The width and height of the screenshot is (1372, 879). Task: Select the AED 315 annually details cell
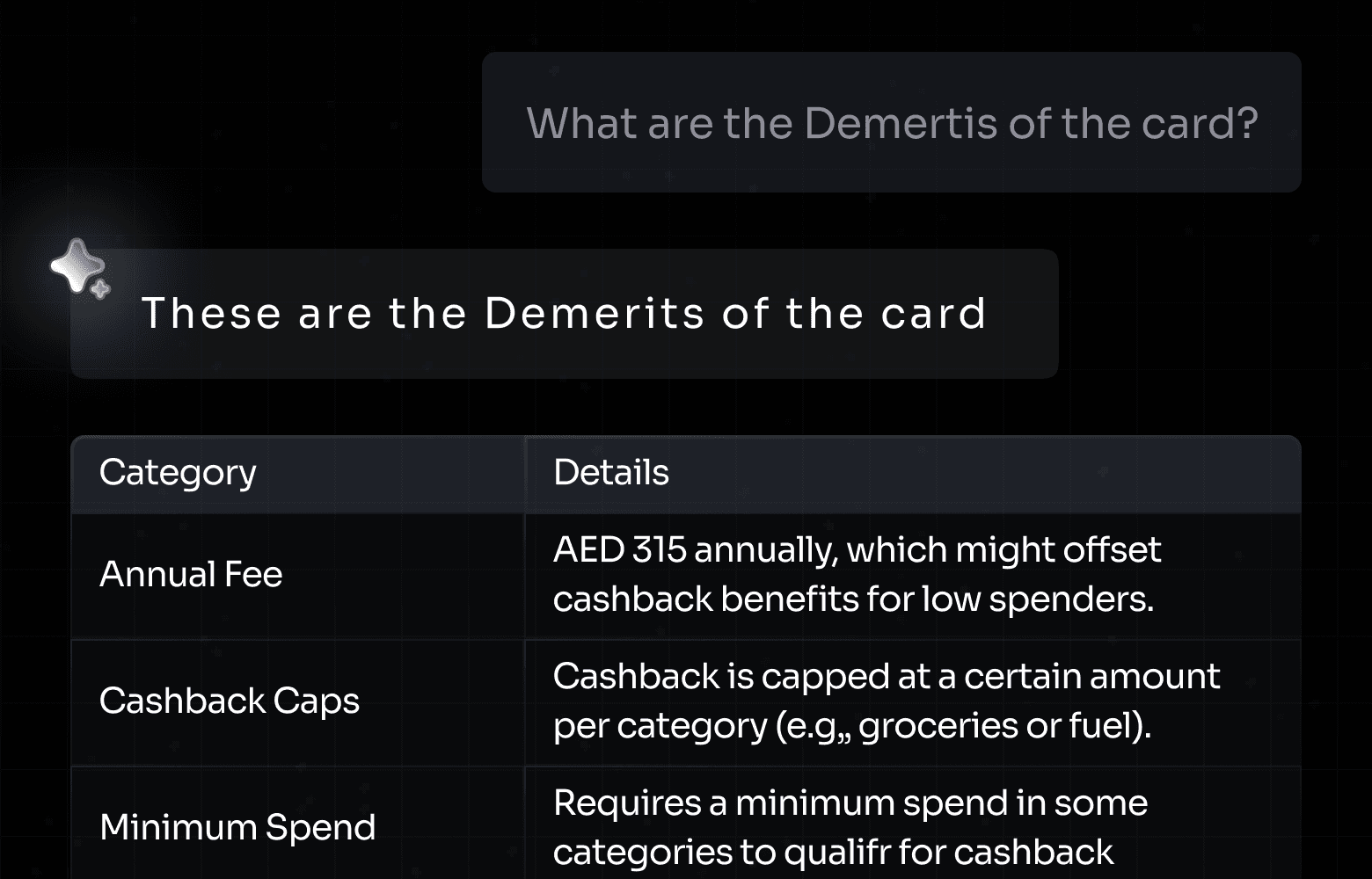point(857,574)
